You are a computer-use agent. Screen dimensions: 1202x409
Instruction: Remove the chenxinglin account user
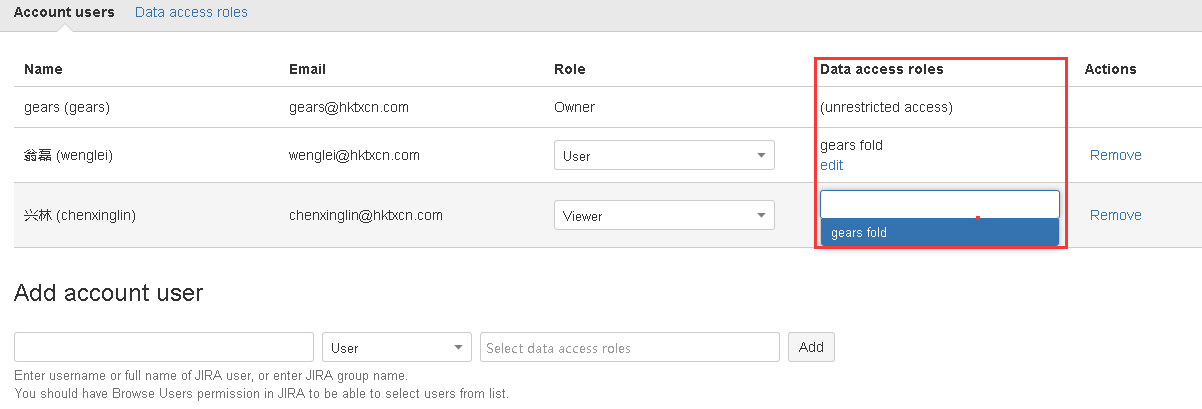click(1115, 215)
